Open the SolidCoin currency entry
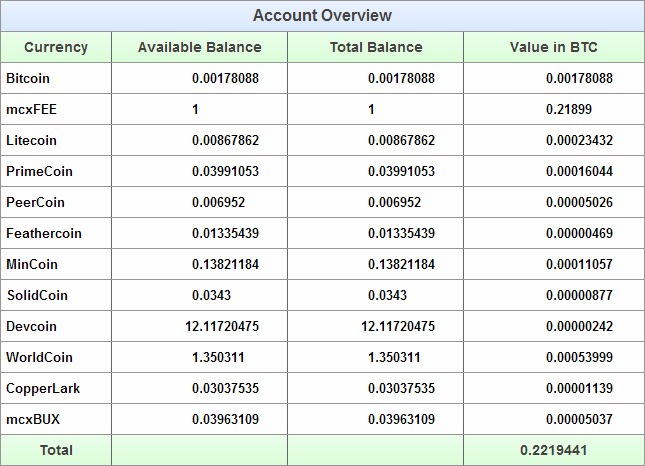645x466 pixels. pyautogui.click(x=37, y=295)
